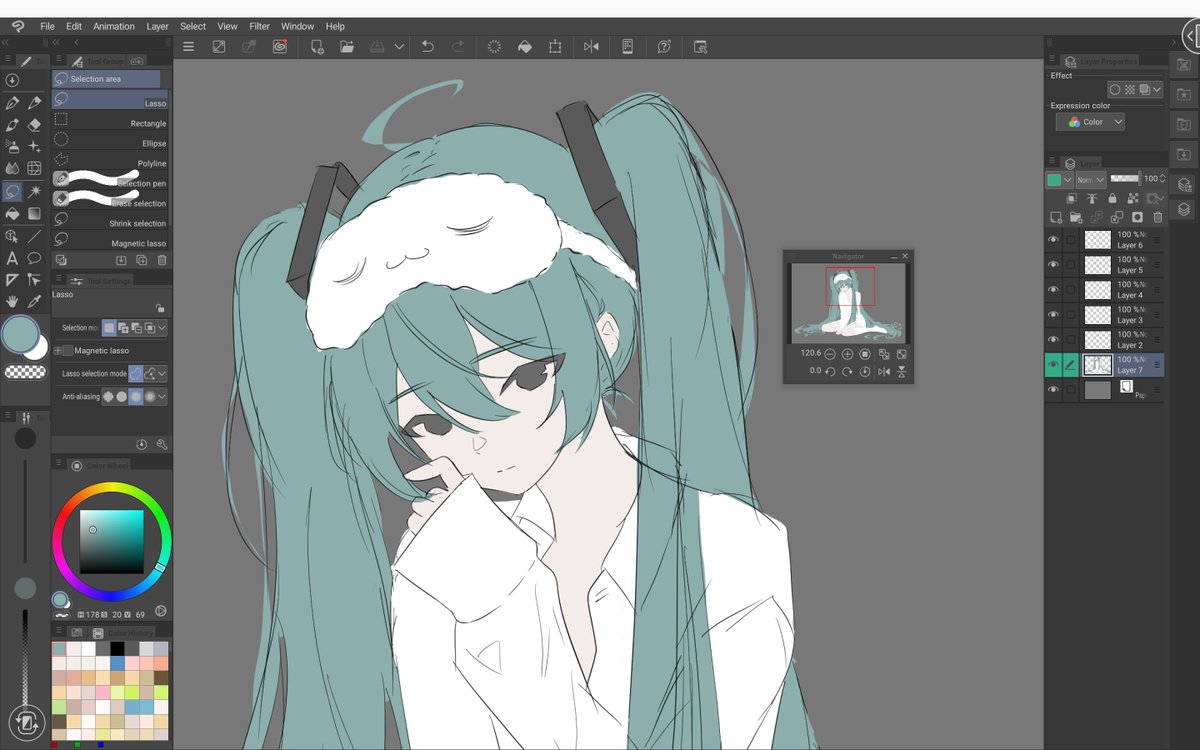Select the Auto select magic wand tool
1200x750 pixels.
tap(35, 191)
